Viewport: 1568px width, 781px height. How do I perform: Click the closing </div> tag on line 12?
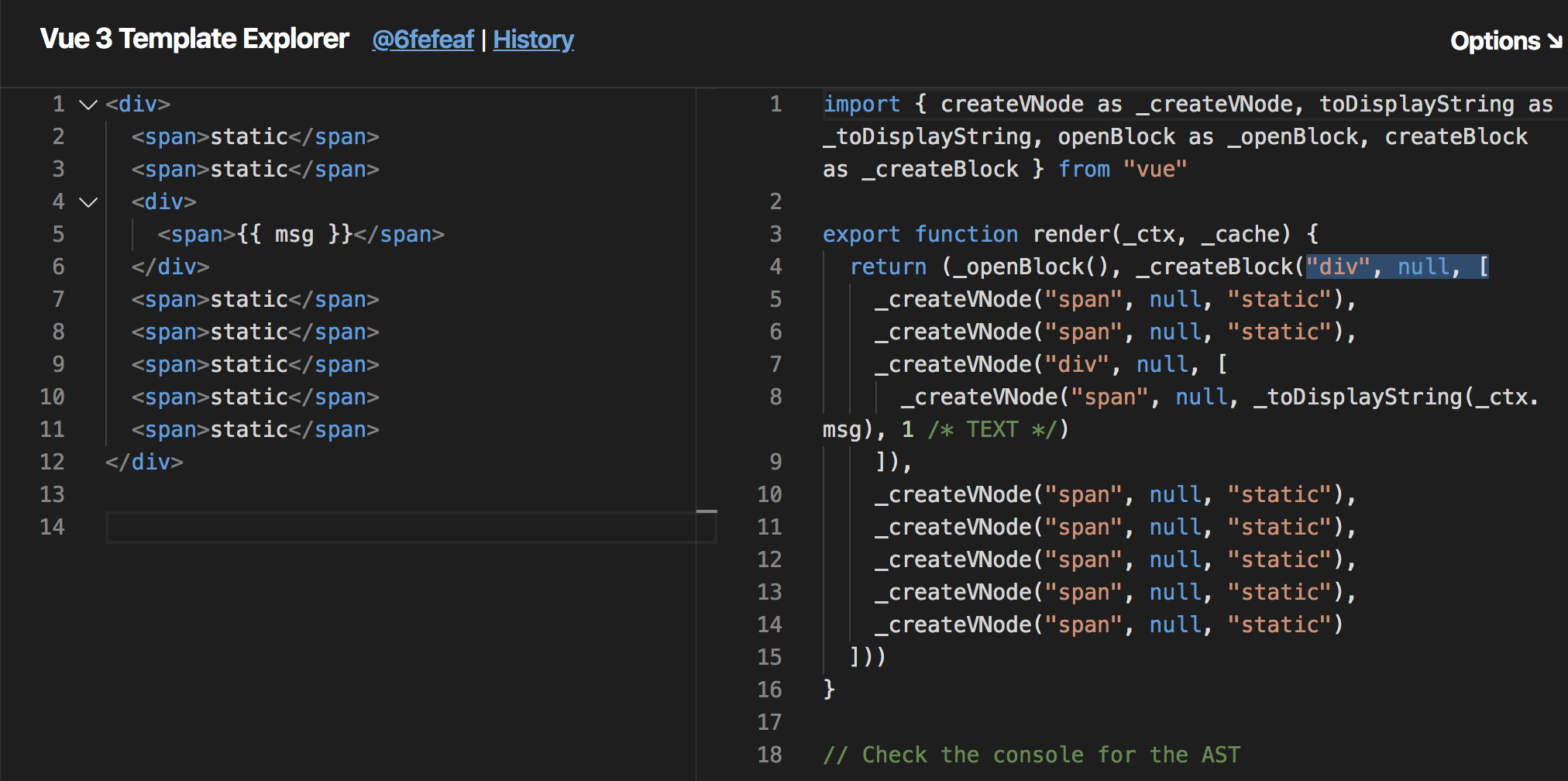(145, 463)
